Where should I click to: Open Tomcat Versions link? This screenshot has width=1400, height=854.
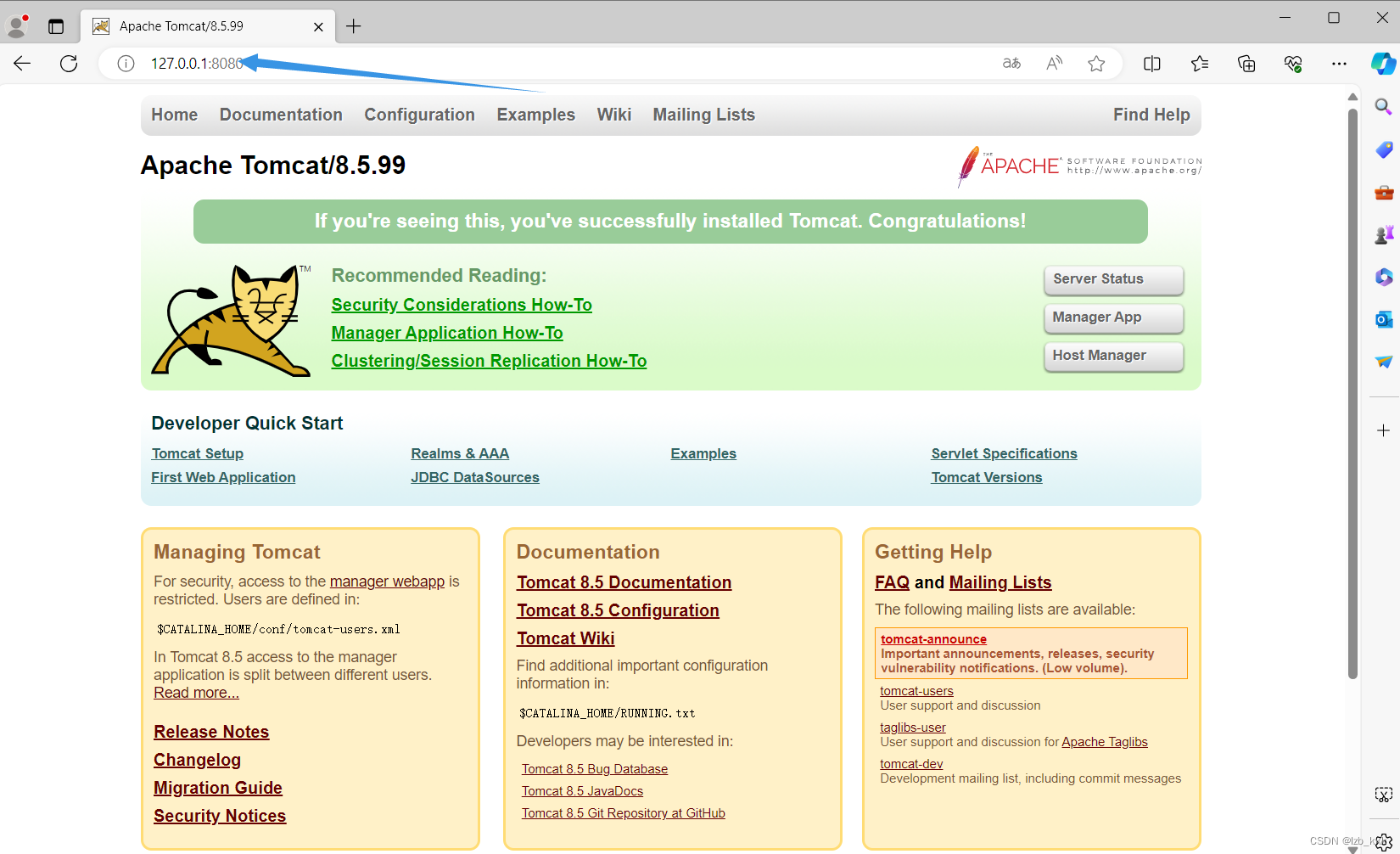click(987, 477)
